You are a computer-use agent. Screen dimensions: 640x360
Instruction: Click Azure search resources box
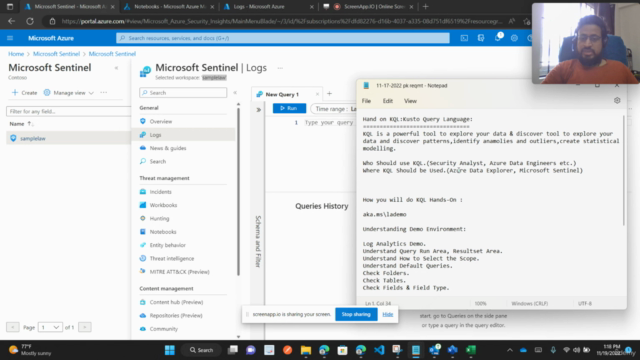click(x=282, y=38)
